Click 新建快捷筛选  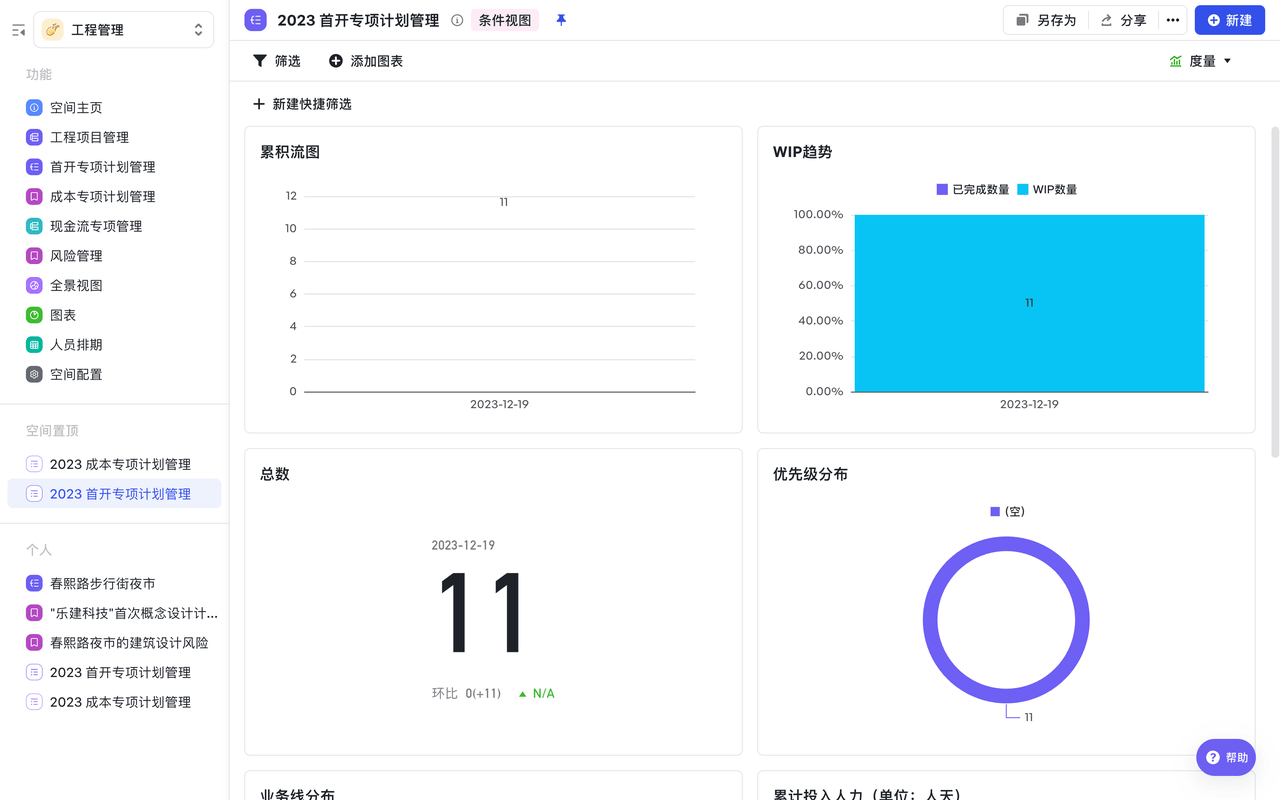pos(302,104)
